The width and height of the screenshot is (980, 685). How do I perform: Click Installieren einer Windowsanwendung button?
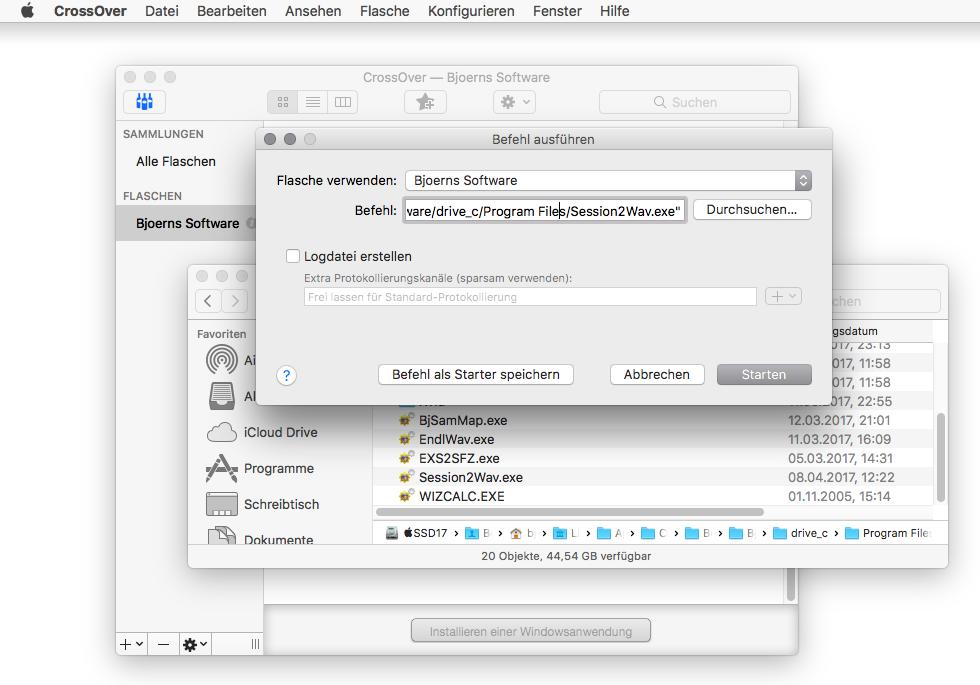pyautogui.click(x=531, y=631)
